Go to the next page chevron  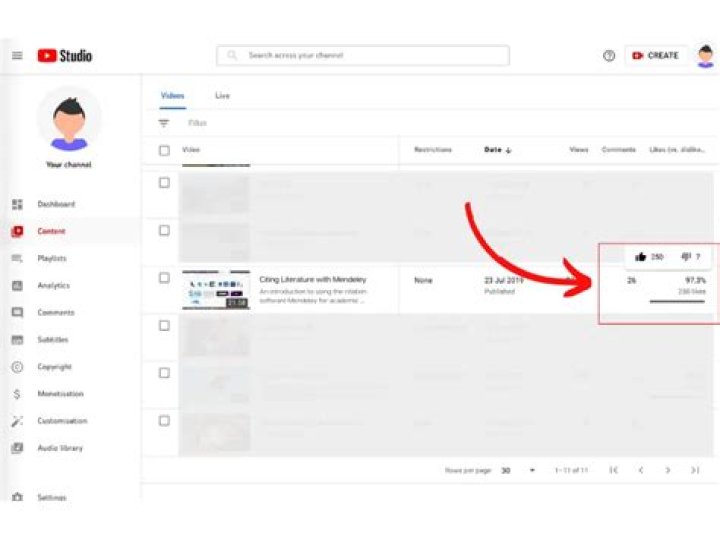point(668,470)
